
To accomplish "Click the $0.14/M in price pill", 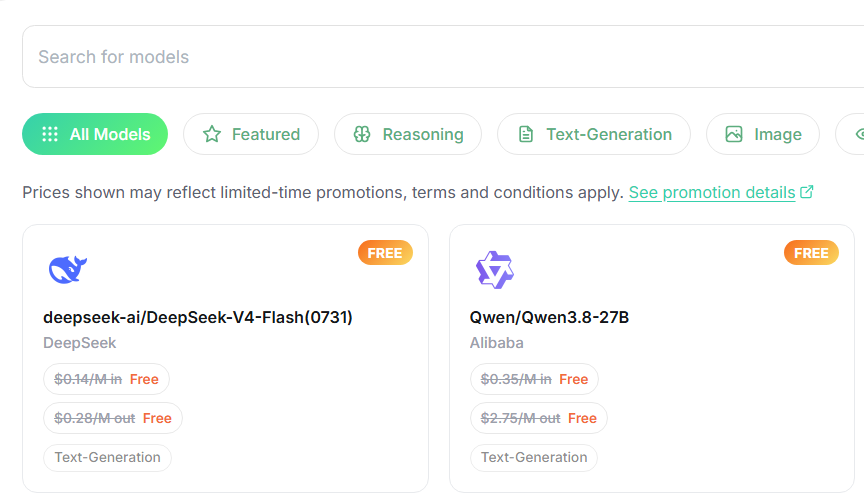I will (106, 379).
